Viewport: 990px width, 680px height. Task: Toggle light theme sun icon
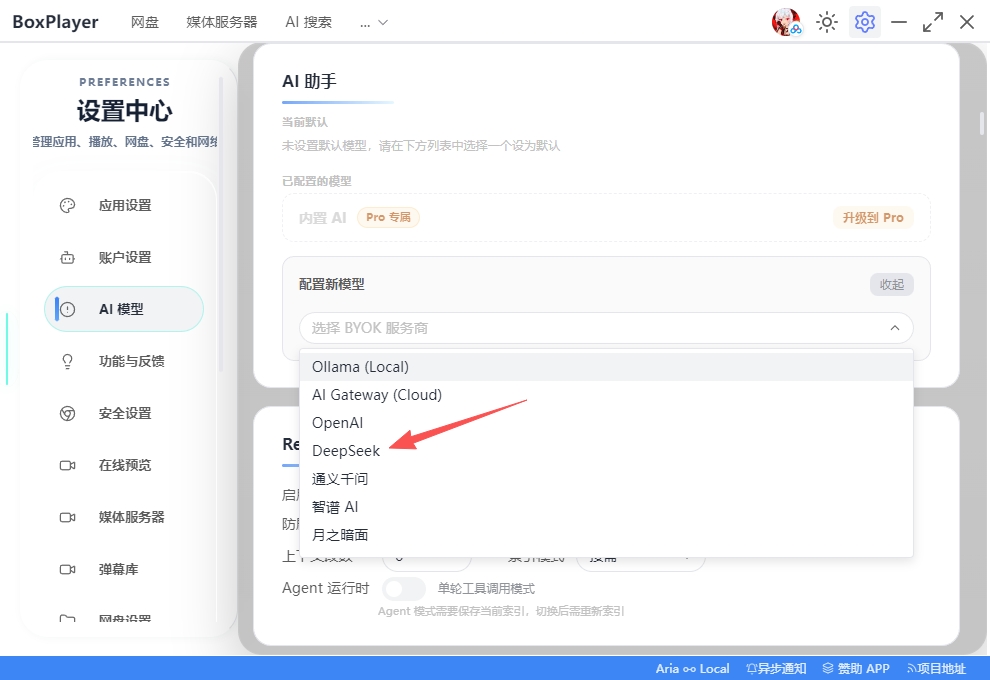(826, 22)
